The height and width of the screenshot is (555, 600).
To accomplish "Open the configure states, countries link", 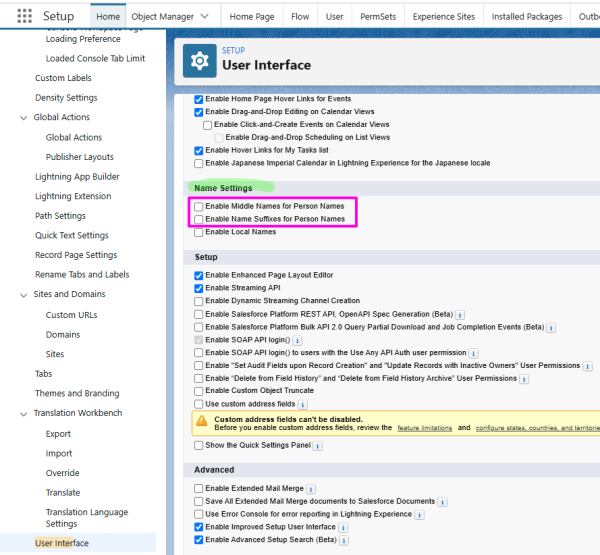I will pyautogui.click(x=537, y=428).
